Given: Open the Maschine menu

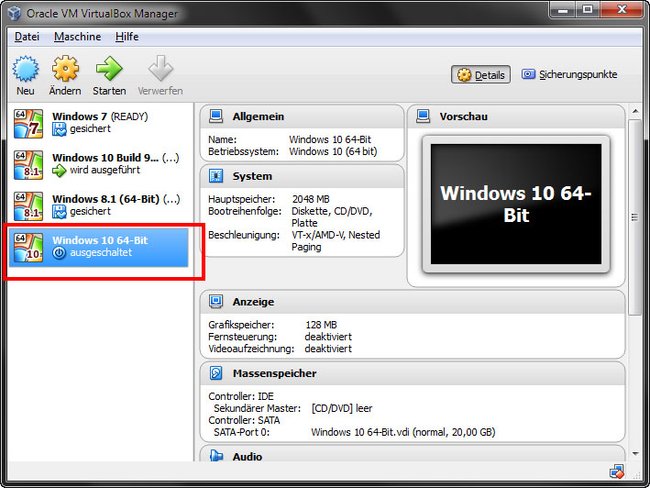Looking at the screenshot, I should pos(78,37).
